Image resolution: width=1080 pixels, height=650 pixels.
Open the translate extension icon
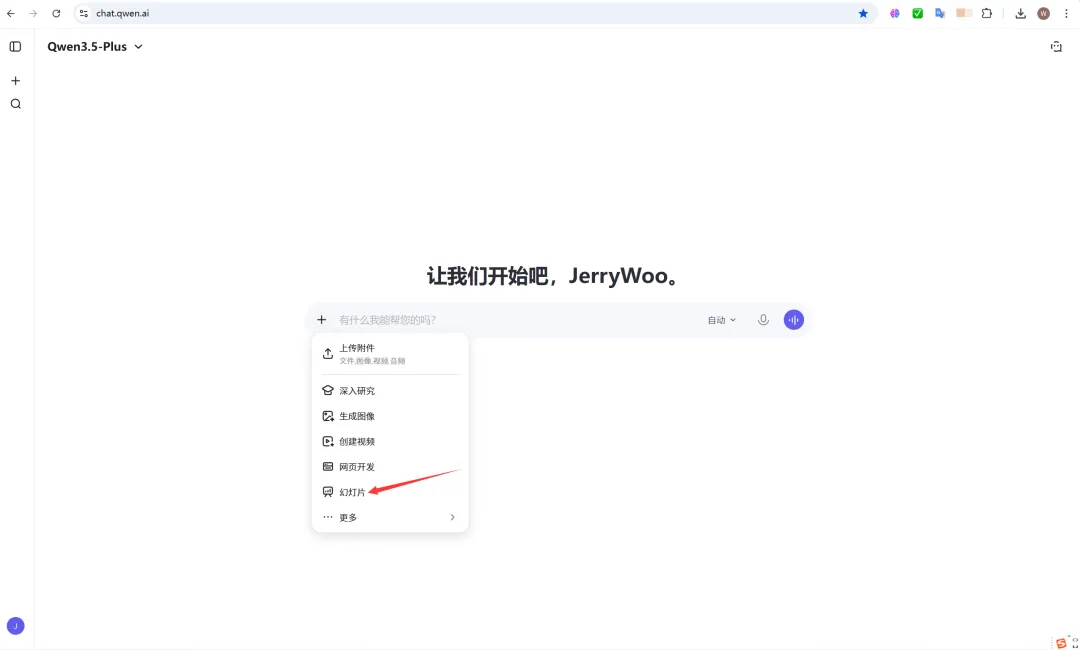tap(940, 13)
